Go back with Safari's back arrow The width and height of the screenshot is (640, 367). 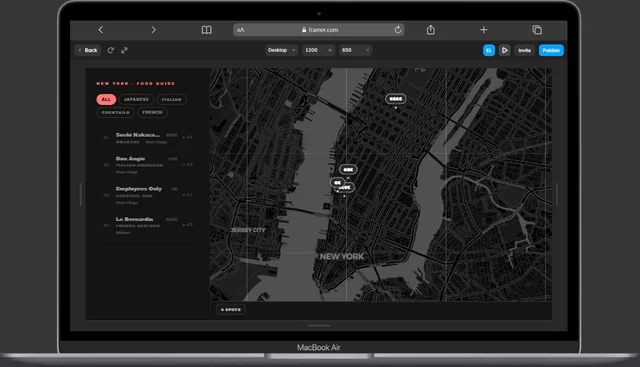pyautogui.click(x=100, y=30)
